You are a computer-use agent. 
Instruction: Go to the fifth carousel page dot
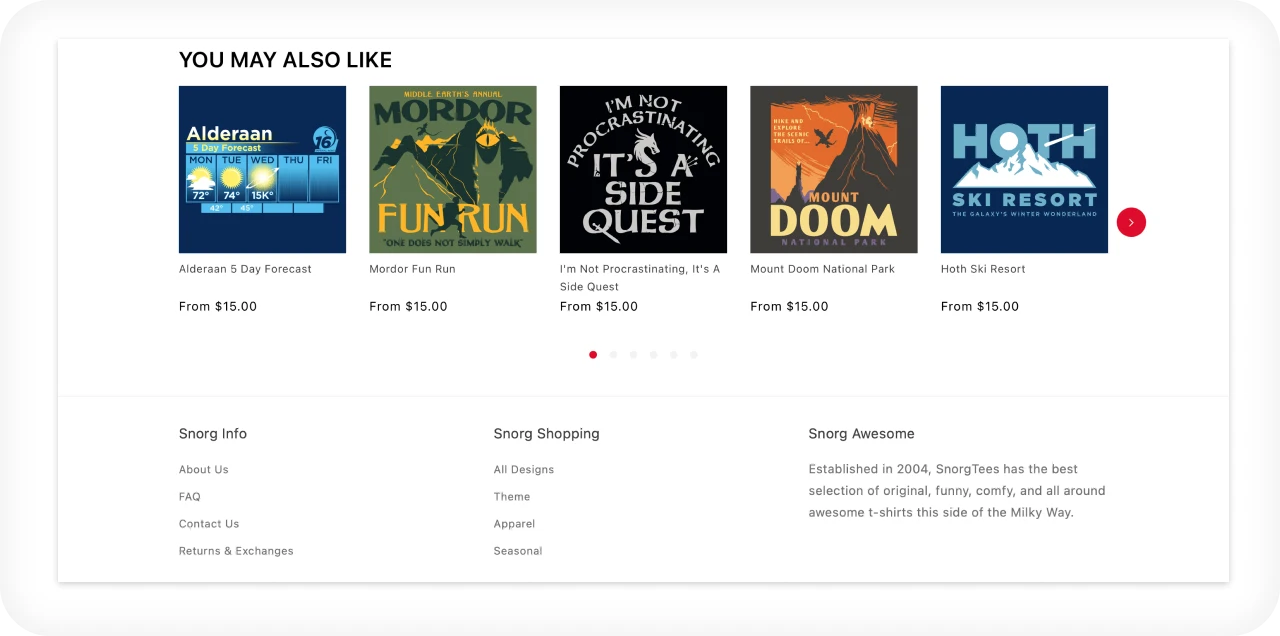point(673,354)
